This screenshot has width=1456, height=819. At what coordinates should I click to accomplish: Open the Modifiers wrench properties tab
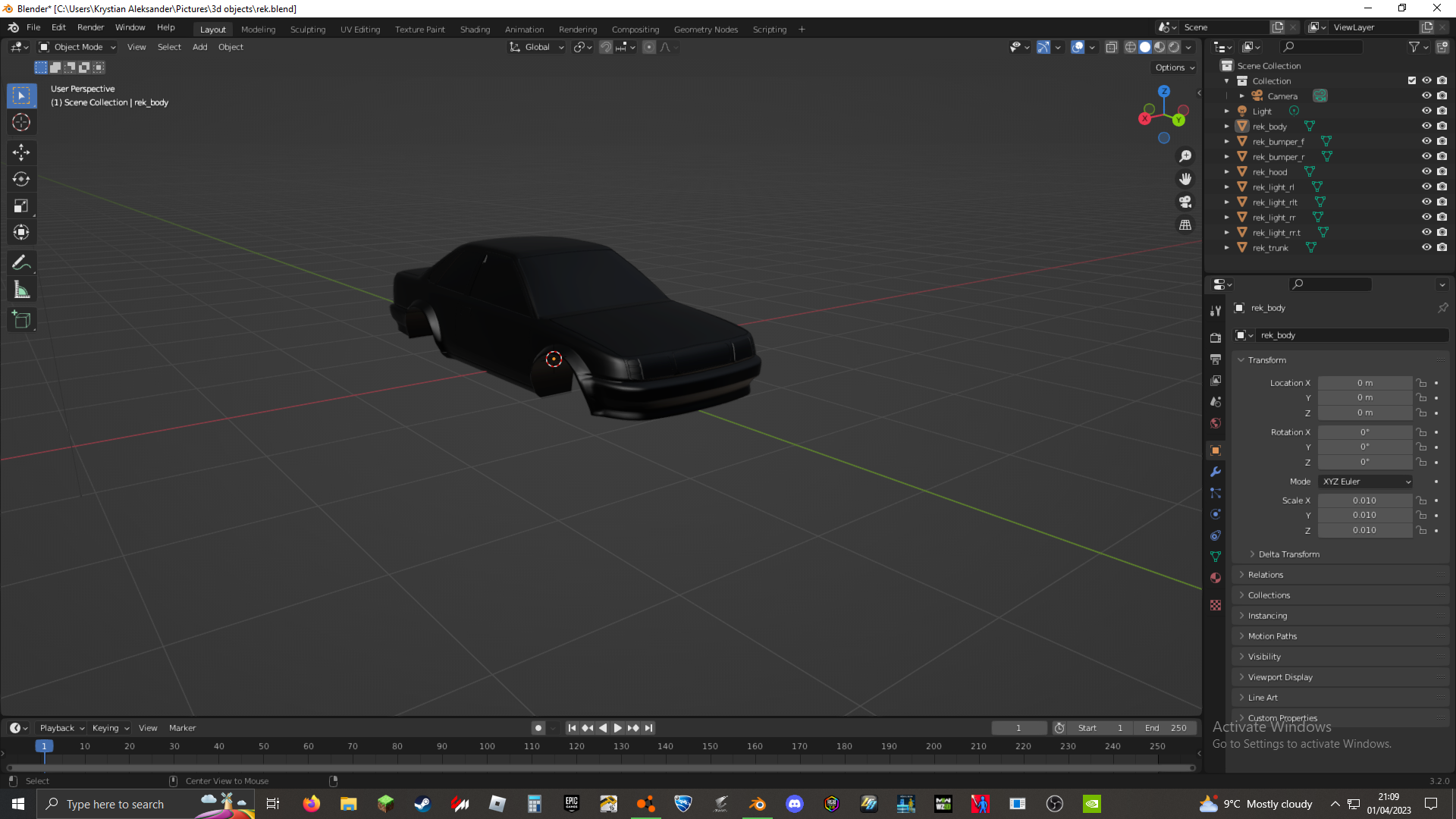(1216, 472)
